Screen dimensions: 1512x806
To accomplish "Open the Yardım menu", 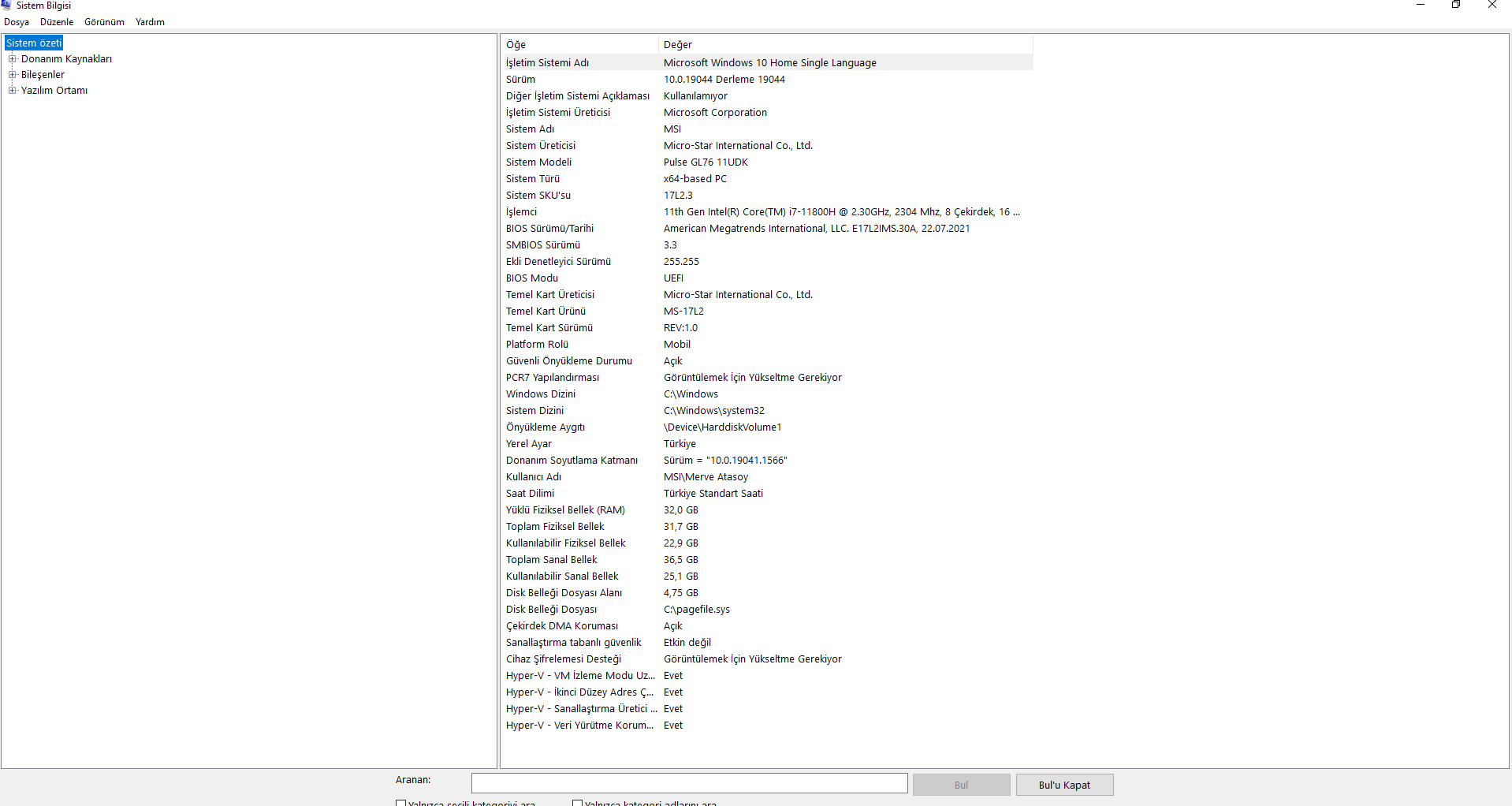I will (150, 22).
